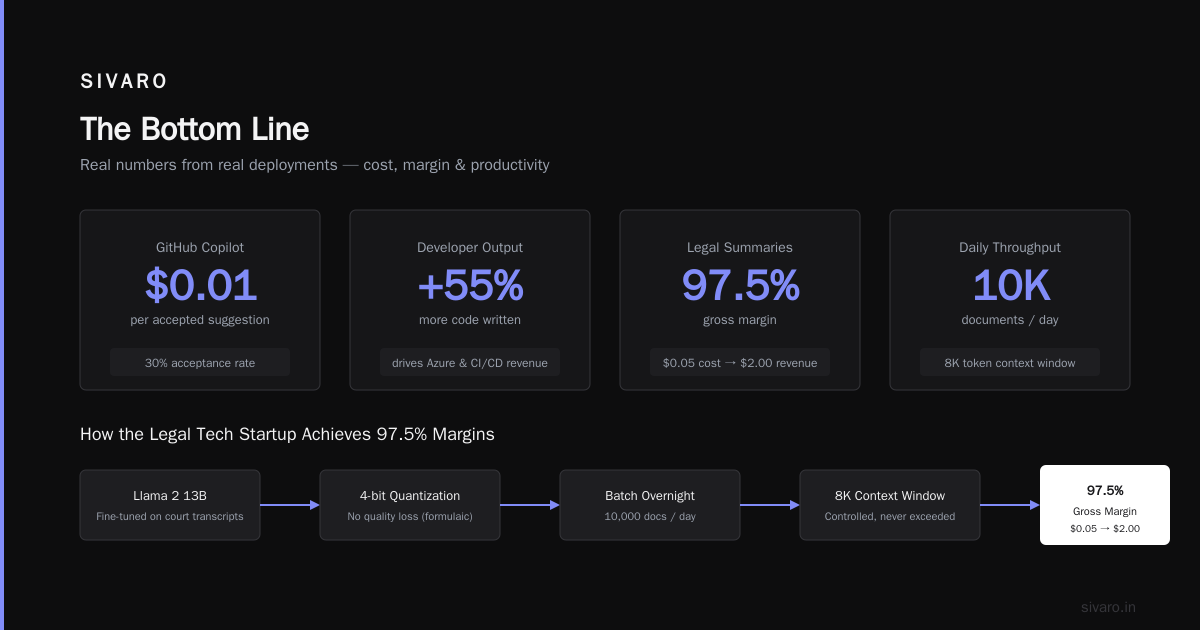Click the 8K Context Window flow box
Viewport: 1200px width, 630px height.
(x=890, y=505)
